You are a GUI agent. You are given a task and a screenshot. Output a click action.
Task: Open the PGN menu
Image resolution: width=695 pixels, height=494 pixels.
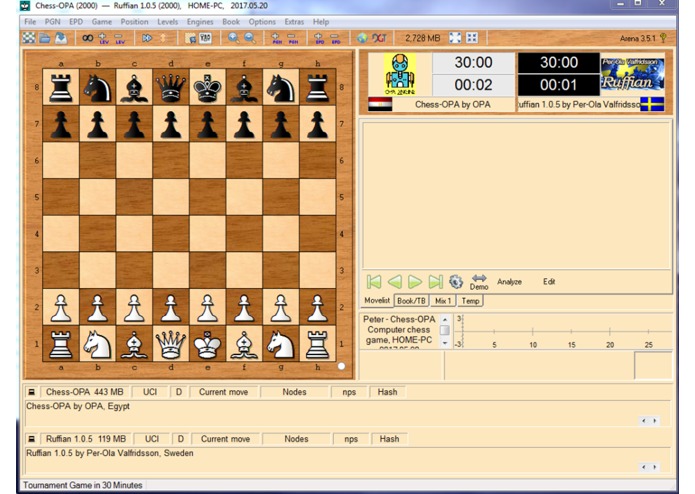52,22
